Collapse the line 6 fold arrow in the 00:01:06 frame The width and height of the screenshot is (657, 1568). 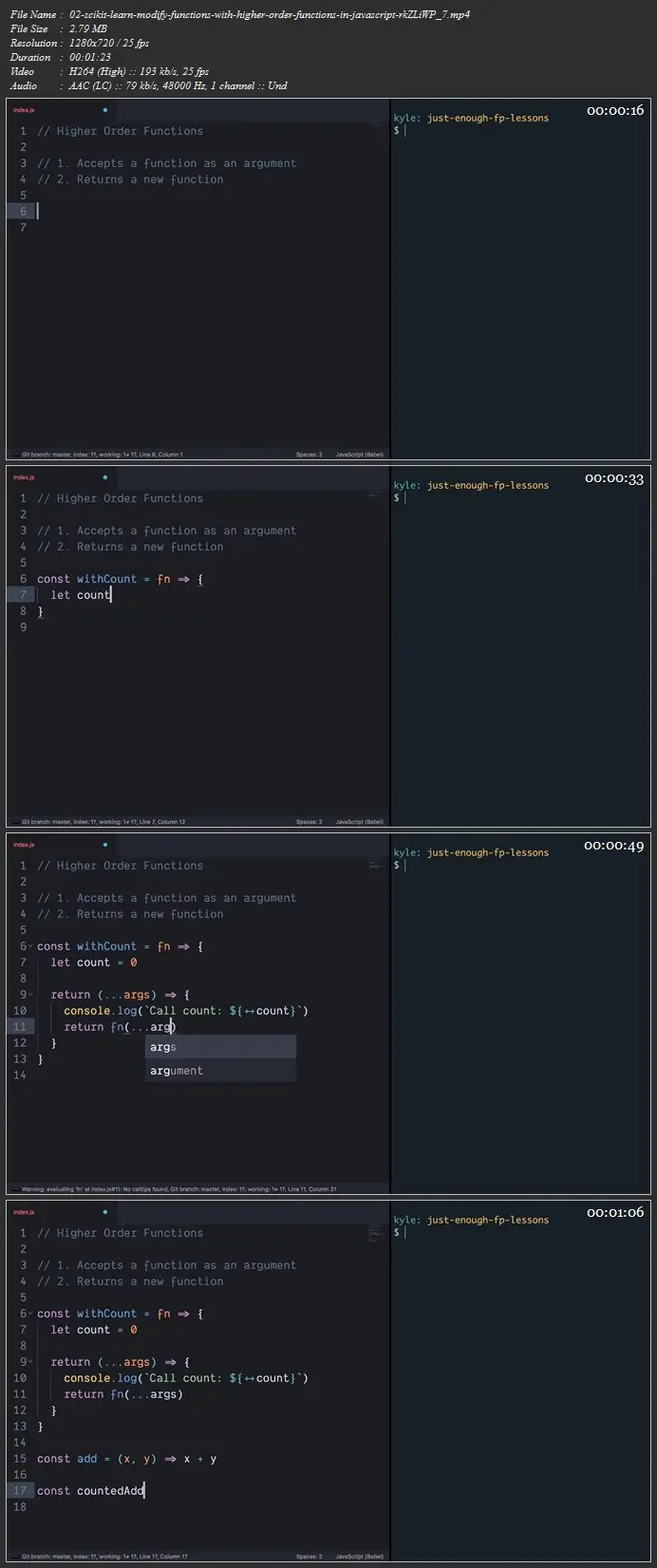[31, 1314]
